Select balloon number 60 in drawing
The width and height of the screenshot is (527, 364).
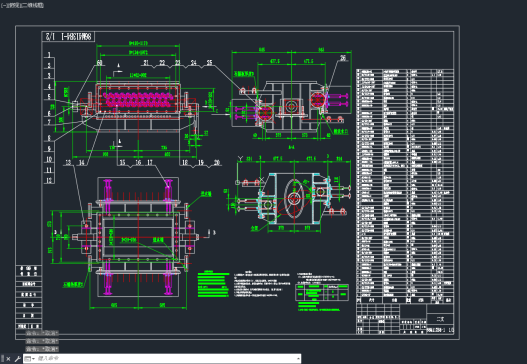(99, 63)
